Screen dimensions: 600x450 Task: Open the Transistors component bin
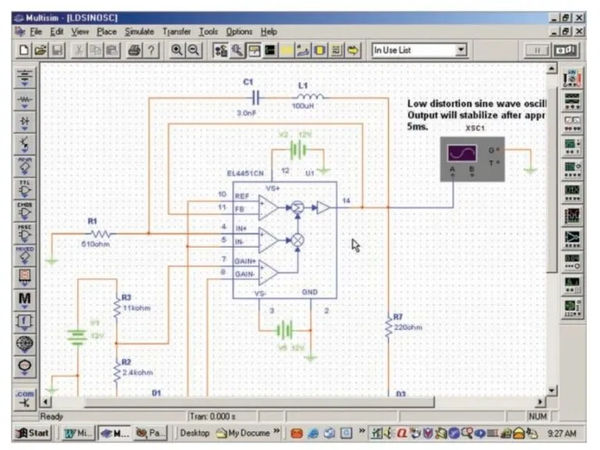point(25,144)
